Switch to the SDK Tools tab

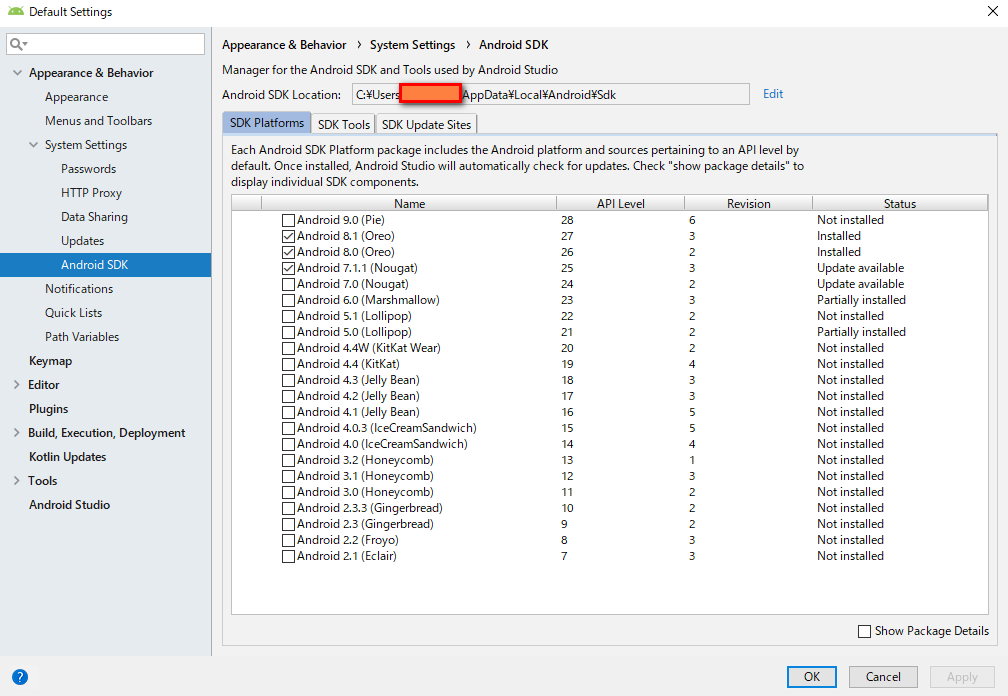coord(344,124)
